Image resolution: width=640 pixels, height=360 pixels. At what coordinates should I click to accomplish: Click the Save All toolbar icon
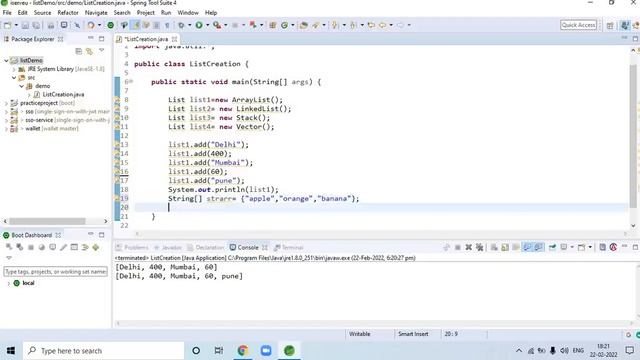(36, 25)
